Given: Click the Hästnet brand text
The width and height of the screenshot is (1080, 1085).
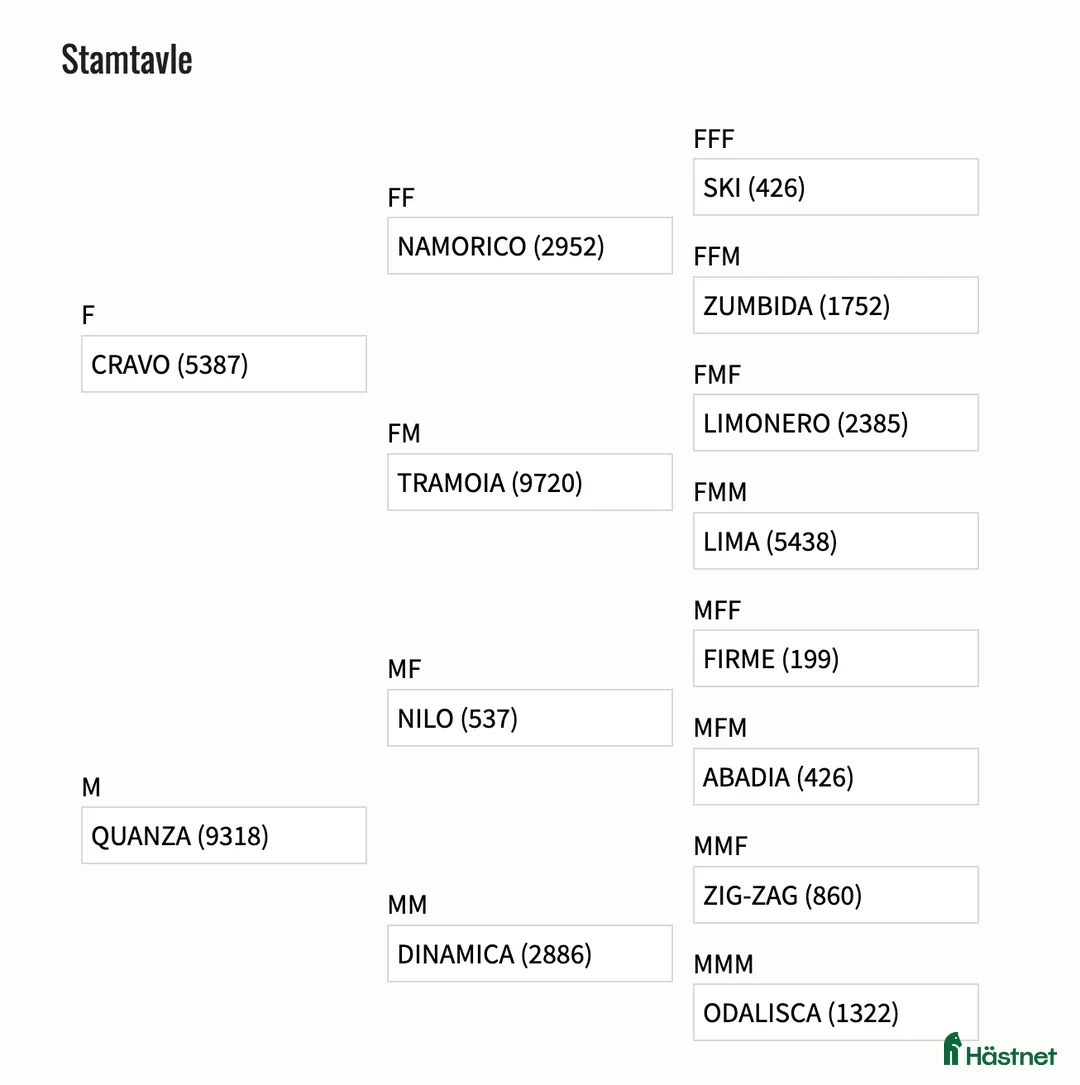Looking at the screenshot, I should pos(1011,1056).
